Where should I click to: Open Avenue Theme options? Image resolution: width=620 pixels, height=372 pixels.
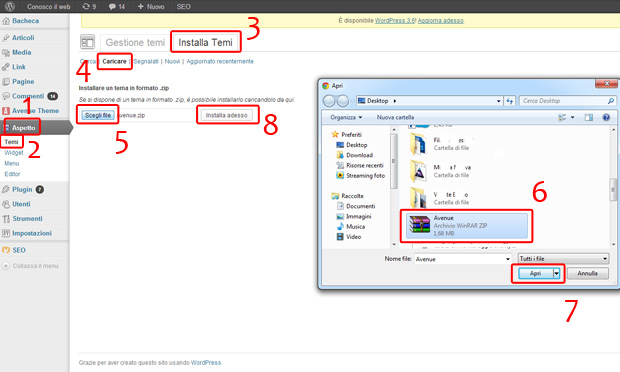point(35,111)
